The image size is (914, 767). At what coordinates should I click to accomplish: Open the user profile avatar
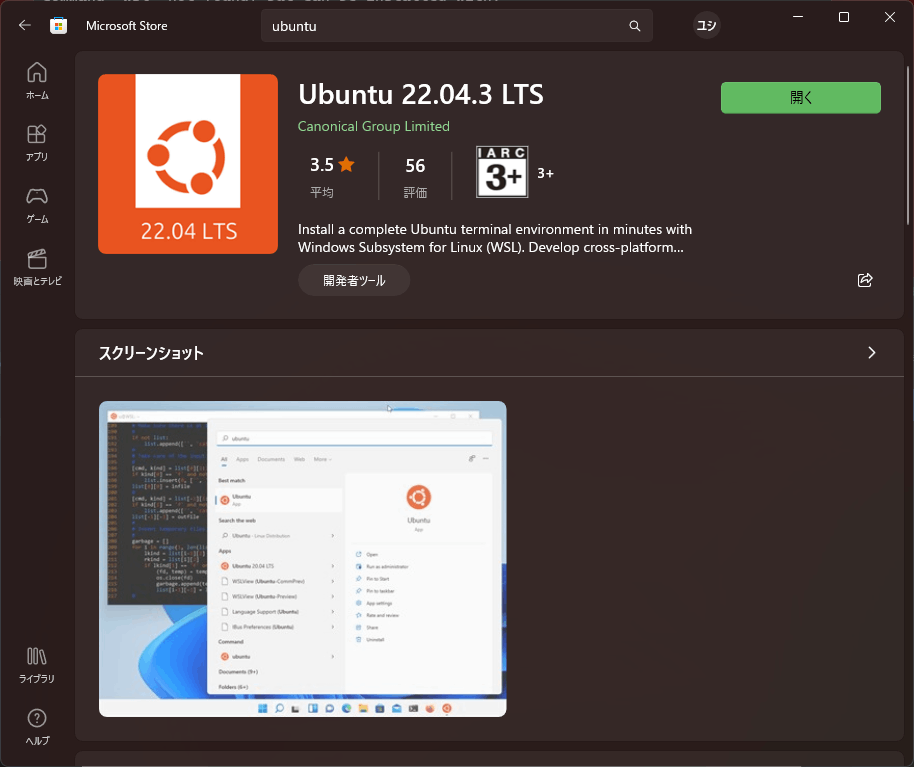706,26
